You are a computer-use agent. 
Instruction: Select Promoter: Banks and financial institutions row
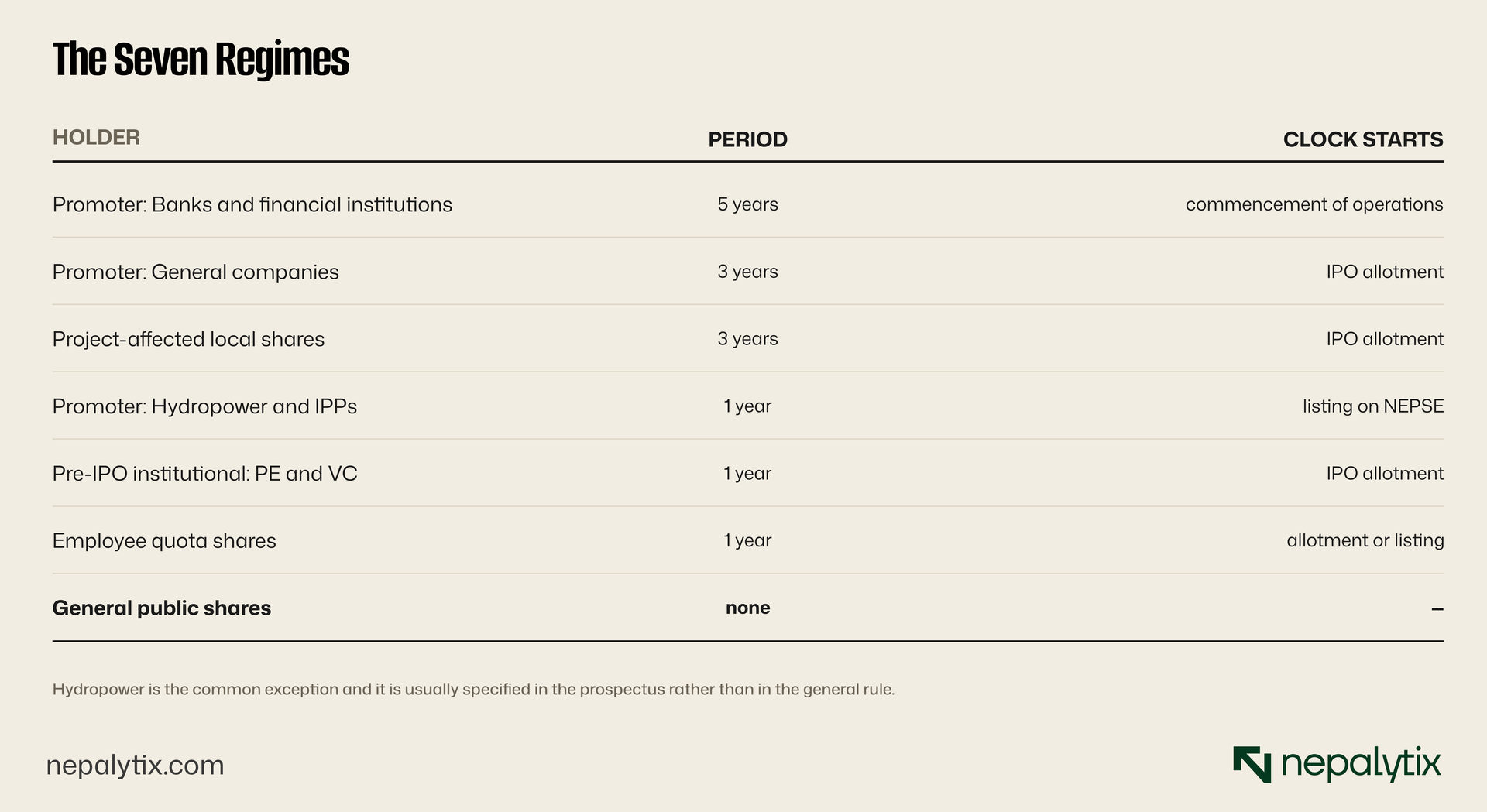[748, 204]
